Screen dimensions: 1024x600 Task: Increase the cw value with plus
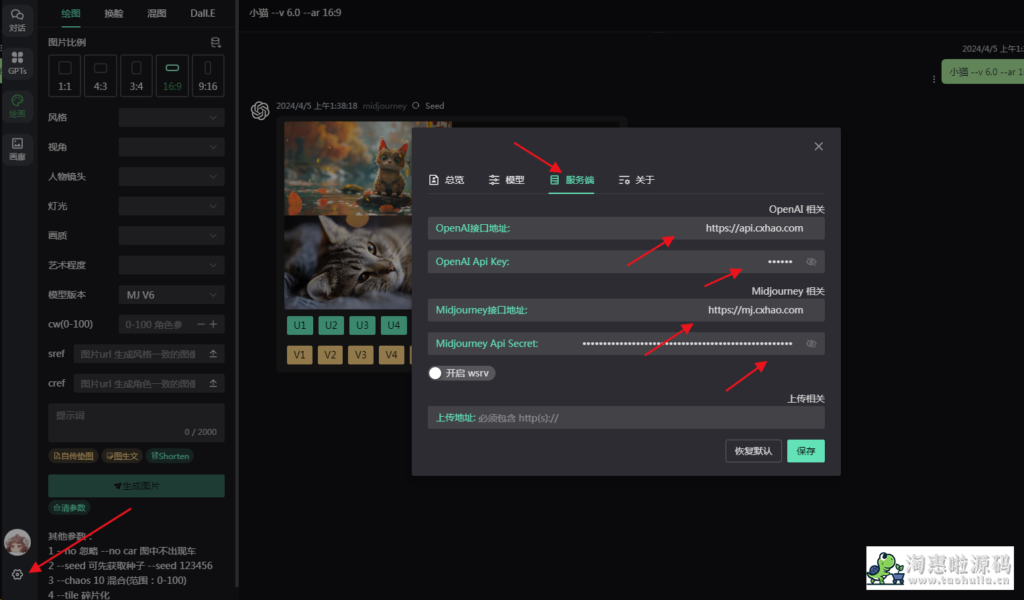coord(213,324)
